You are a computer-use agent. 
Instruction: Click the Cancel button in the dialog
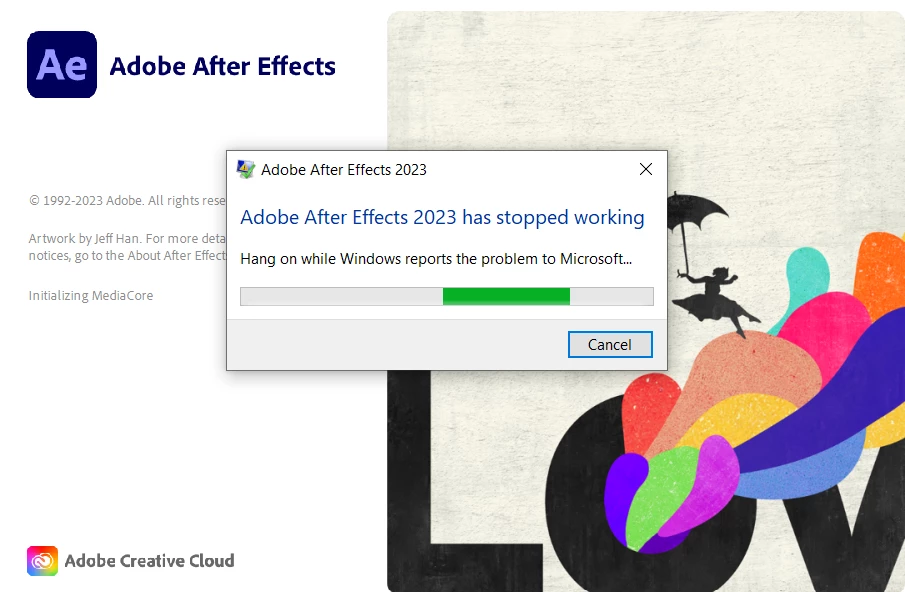[610, 344]
